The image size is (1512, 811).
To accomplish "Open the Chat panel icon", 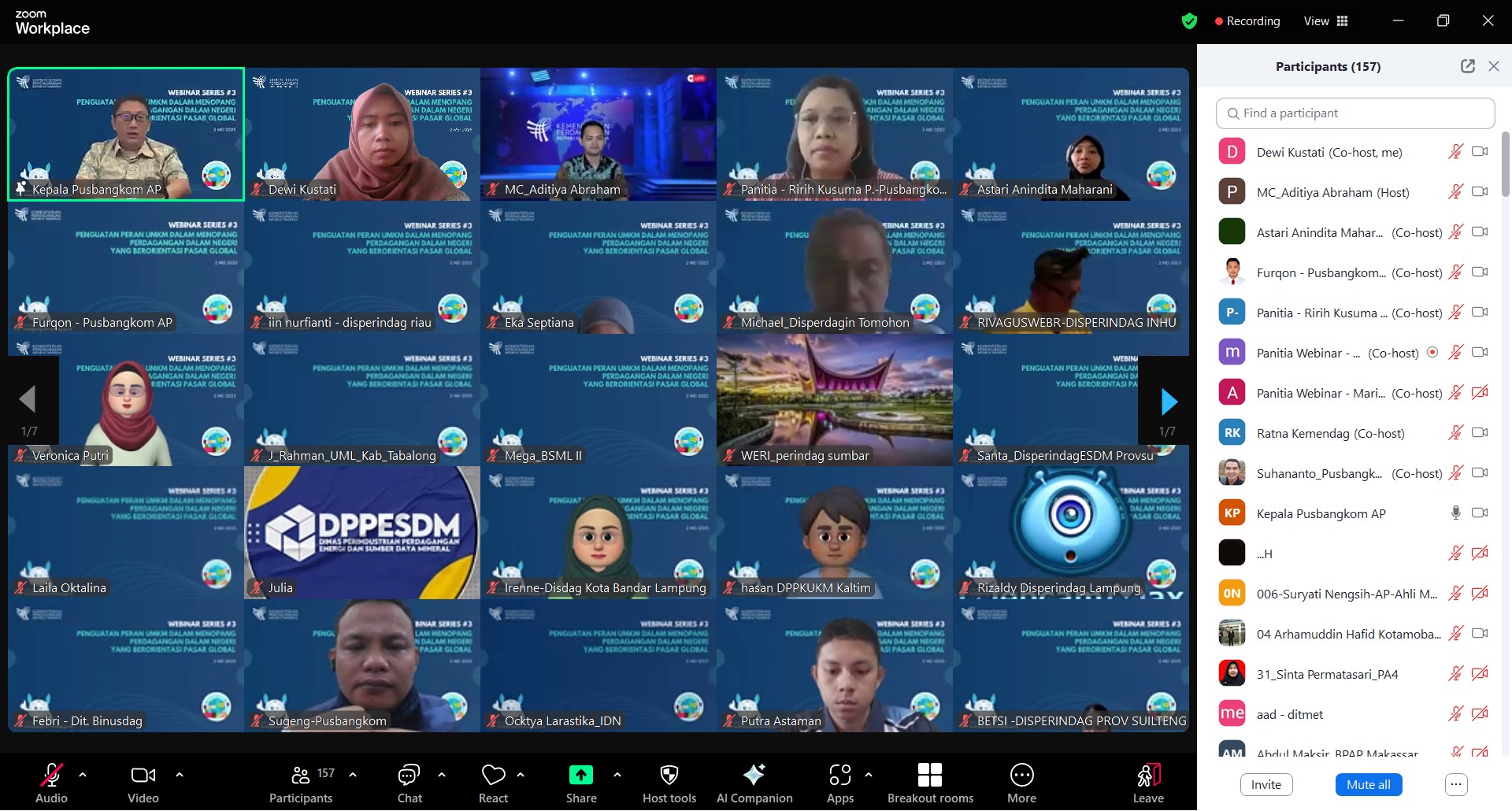I will tap(409, 776).
